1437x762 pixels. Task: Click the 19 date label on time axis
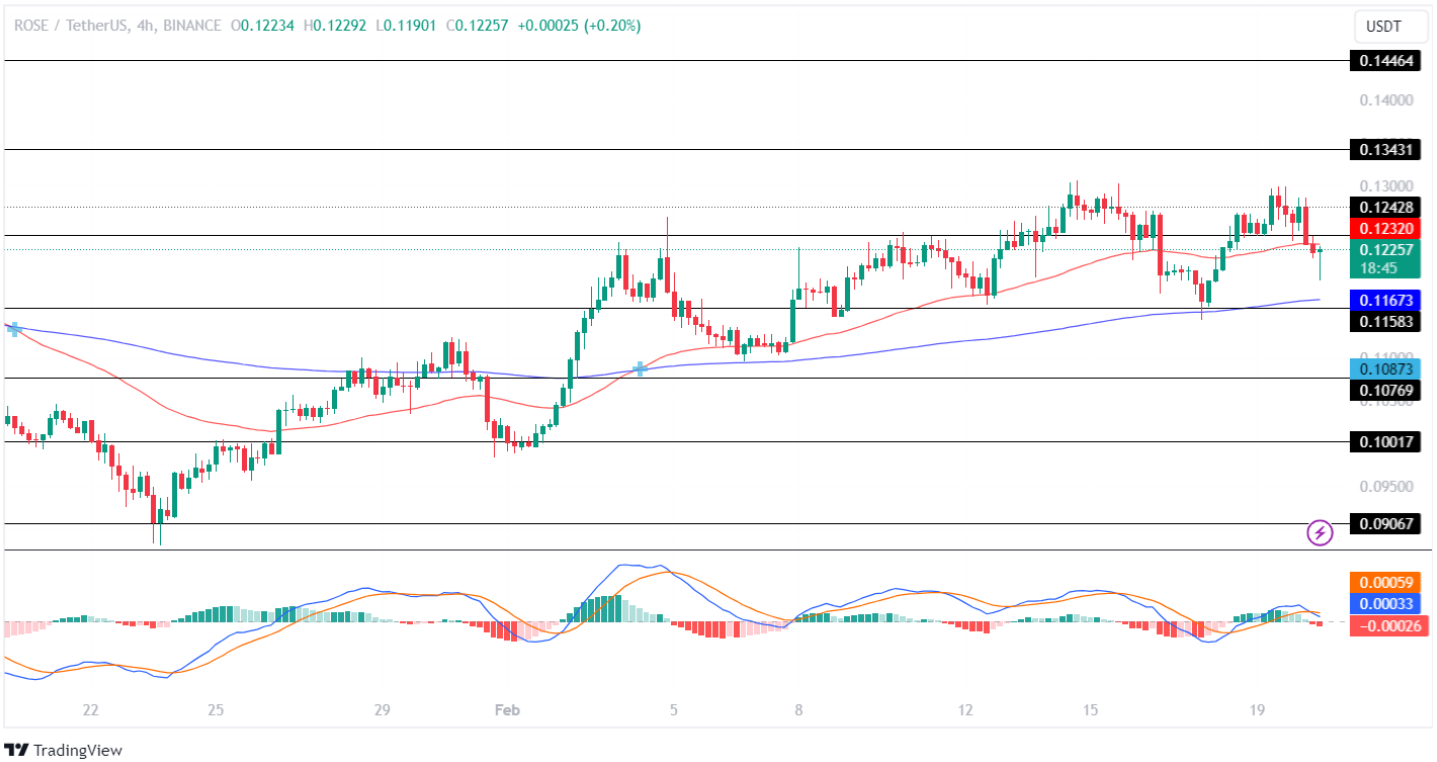[1258, 710]
